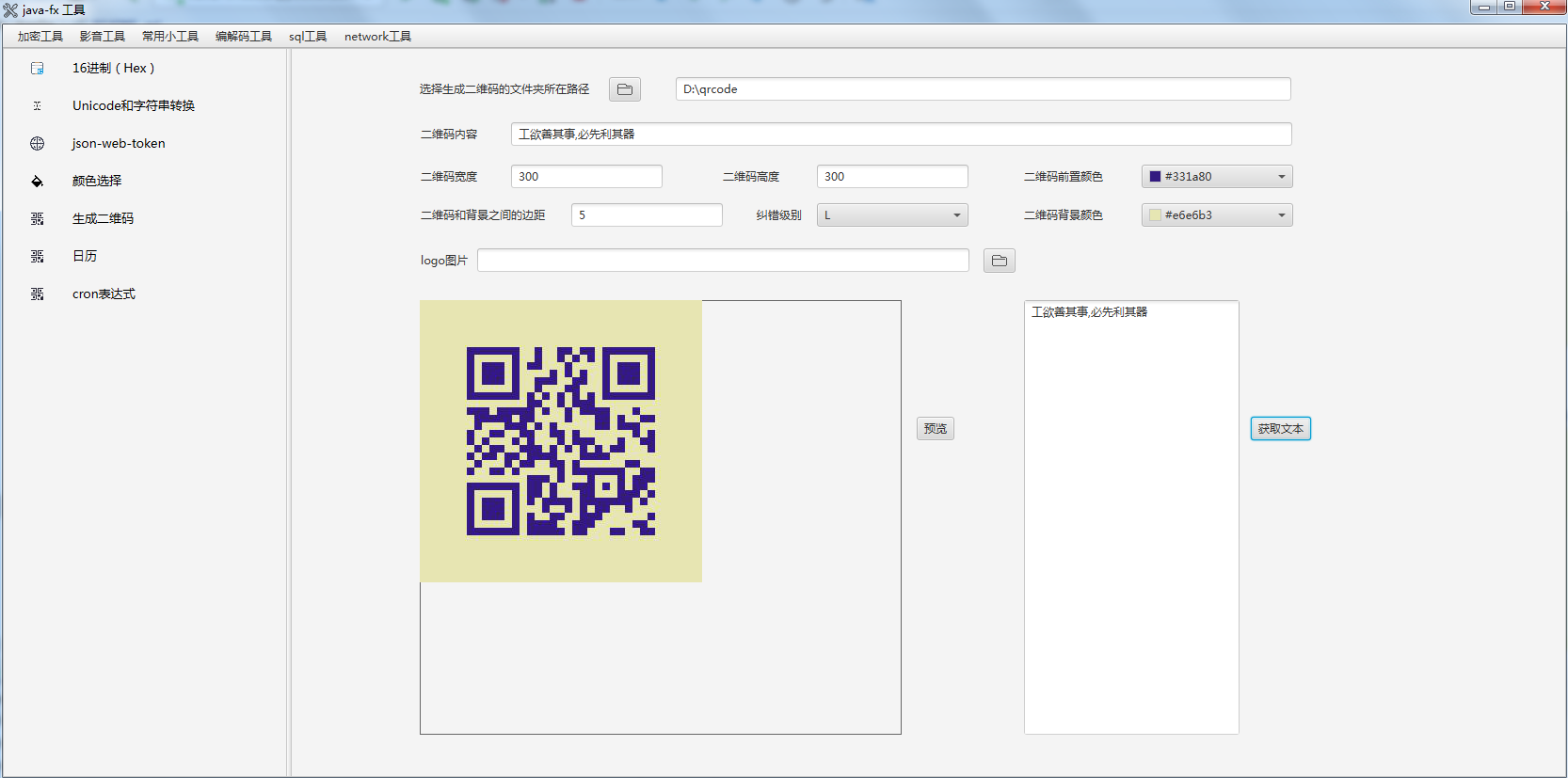Open the network工具 menu
1568x778 pixels.
click(x=377, y=37)
